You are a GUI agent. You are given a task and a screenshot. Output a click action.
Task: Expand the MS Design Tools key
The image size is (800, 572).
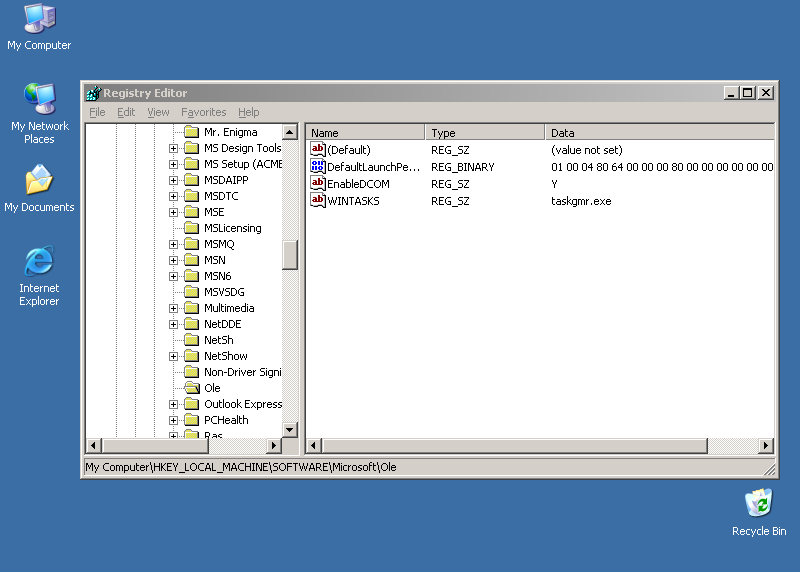(x=173, y=148)
